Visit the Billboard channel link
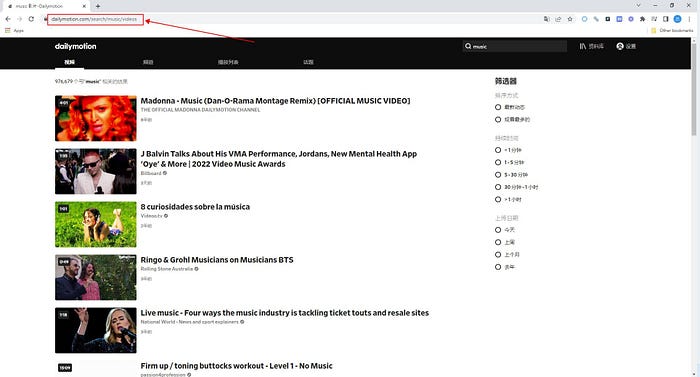This screenshot has height=377, width=700. pos(151,173)
